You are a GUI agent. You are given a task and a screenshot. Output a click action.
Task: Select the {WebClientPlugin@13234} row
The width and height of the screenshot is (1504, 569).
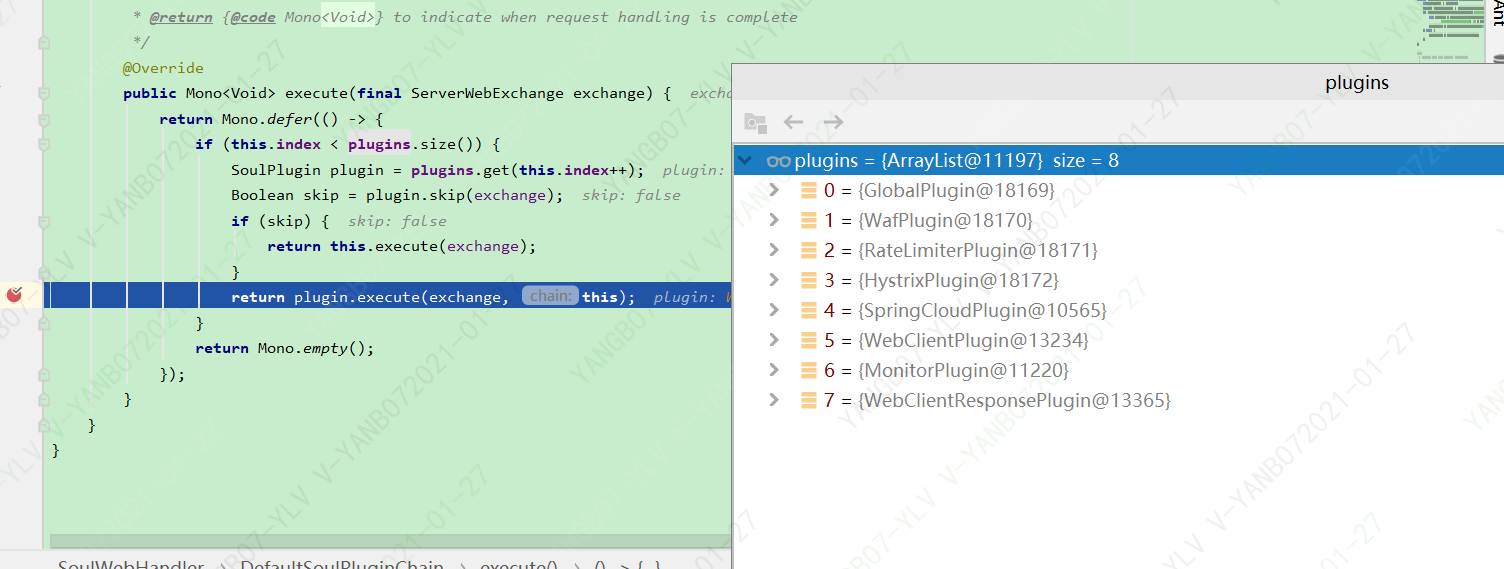(x=1118, y=340)
